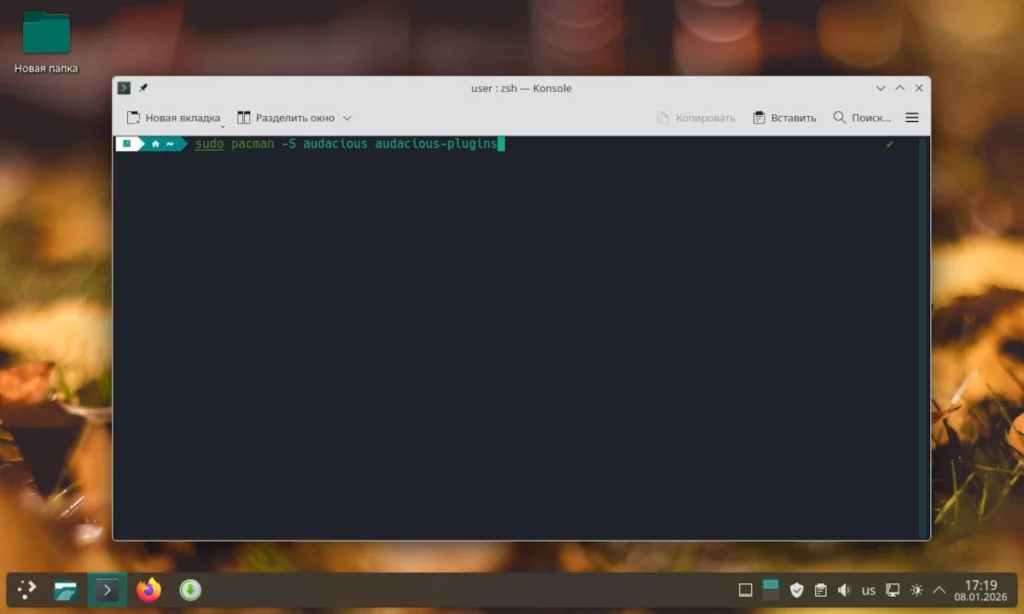
Task: Expand the Разделить окно dropdown arrow
Action: pyautogui.click(x=347, y=118)
